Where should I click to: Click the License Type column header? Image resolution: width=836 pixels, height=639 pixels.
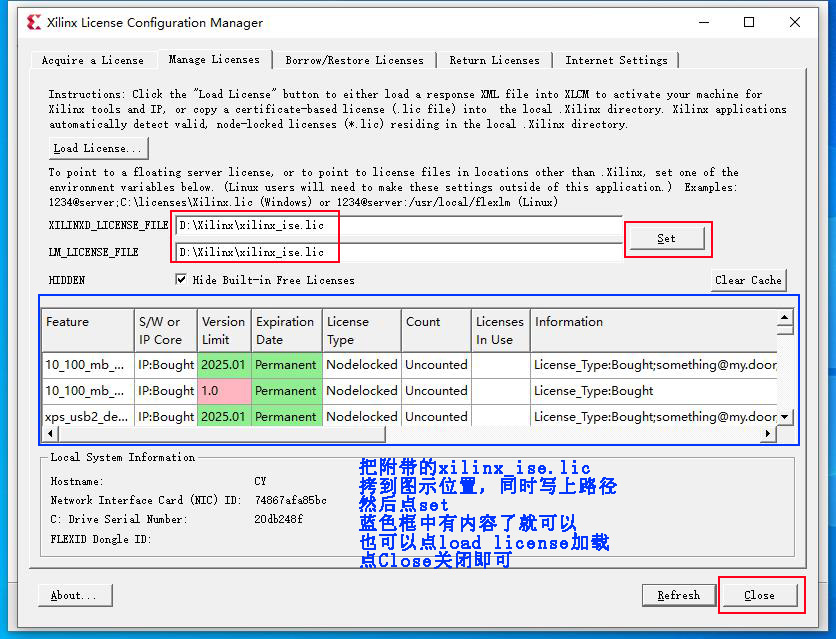click(x=361, y=330)
